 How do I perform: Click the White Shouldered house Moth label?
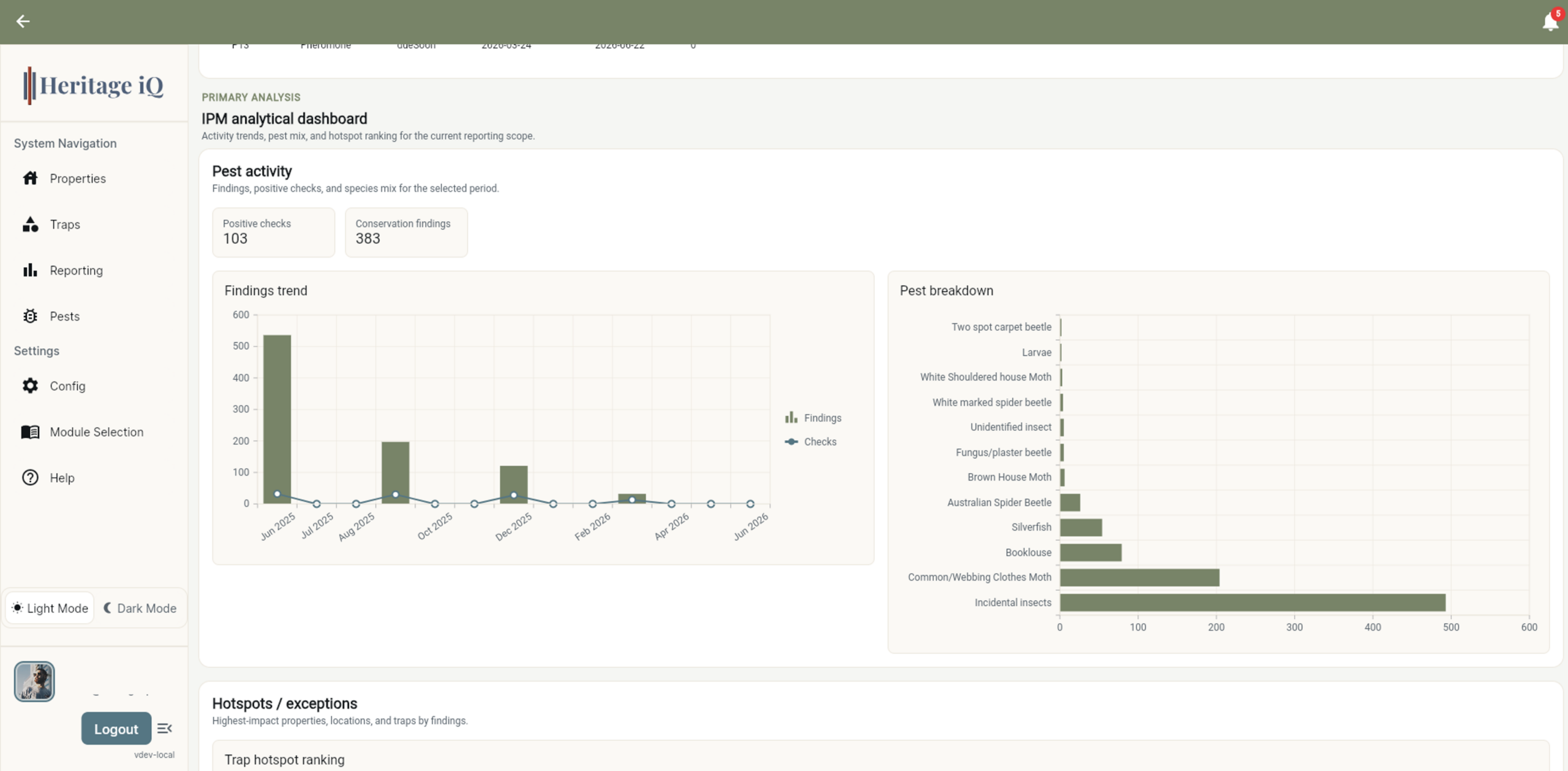point(986,377)
